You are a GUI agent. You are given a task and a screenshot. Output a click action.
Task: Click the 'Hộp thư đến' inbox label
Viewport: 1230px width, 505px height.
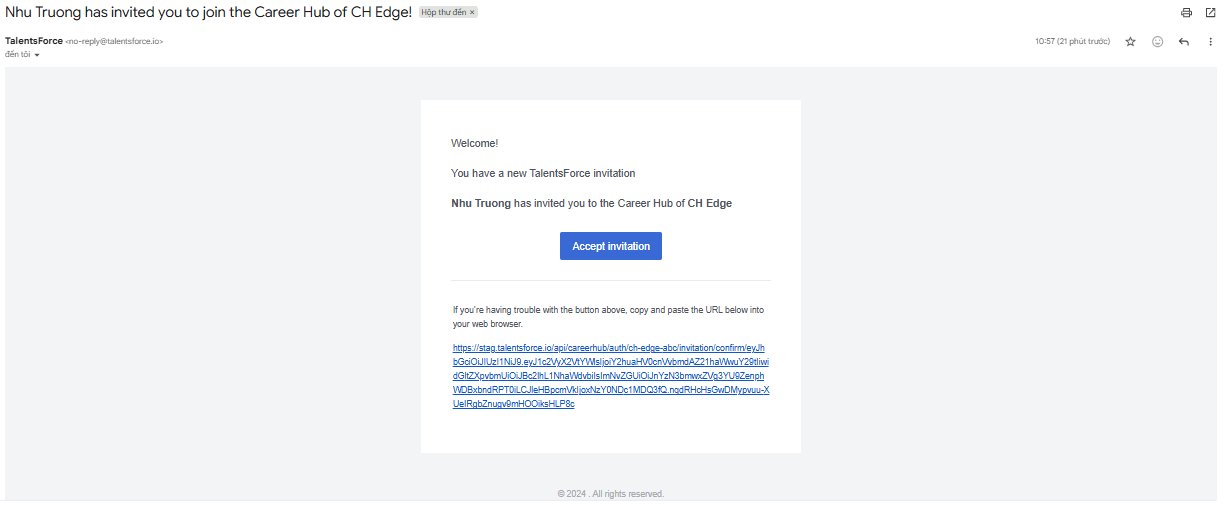pos(443,12)
